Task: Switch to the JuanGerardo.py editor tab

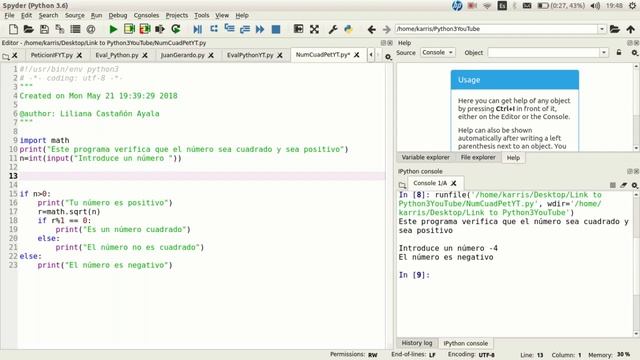Action: point(182,55)
